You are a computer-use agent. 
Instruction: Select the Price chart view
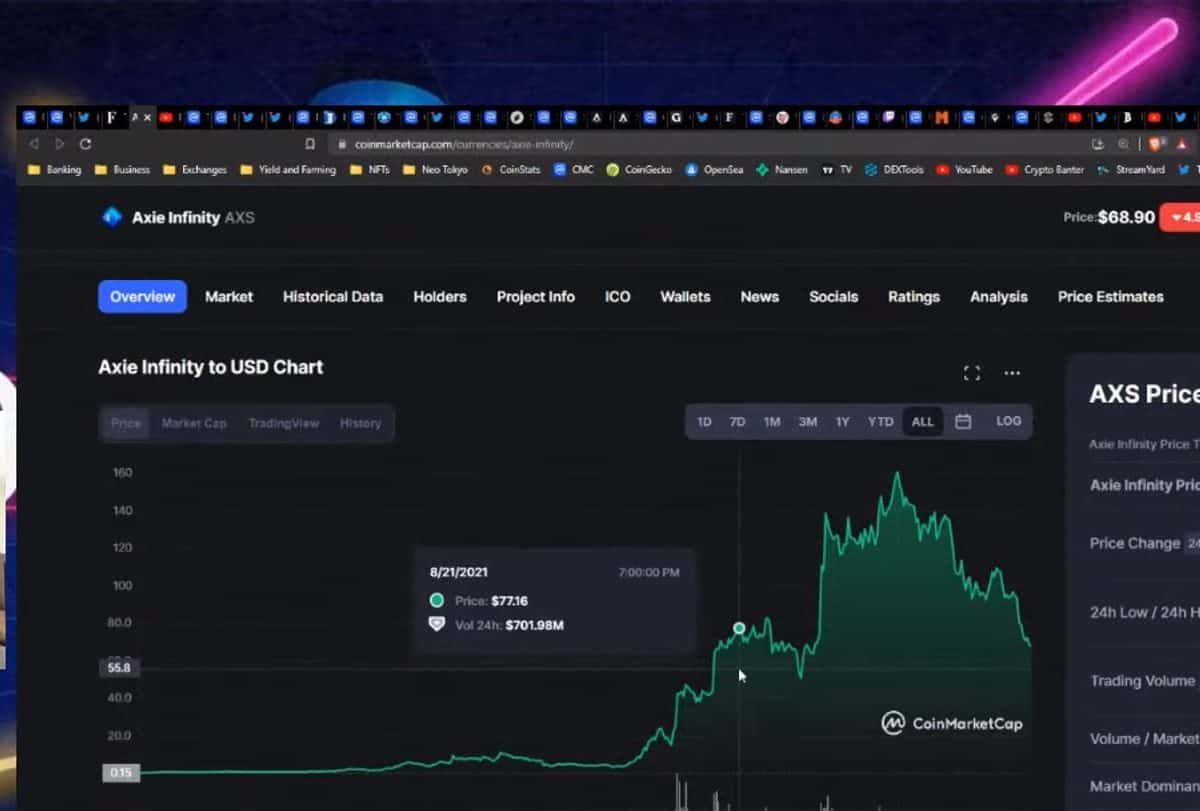126,423
